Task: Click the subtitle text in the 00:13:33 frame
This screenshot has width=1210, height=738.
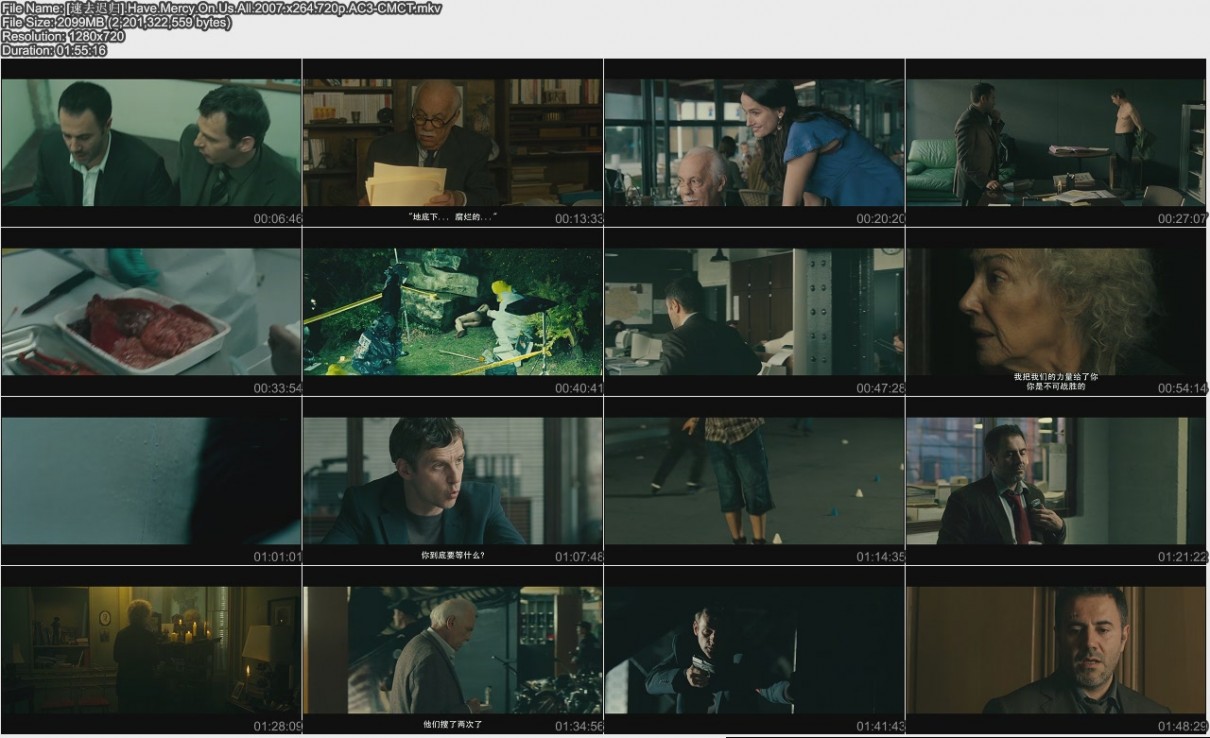Action: [453, 216]
